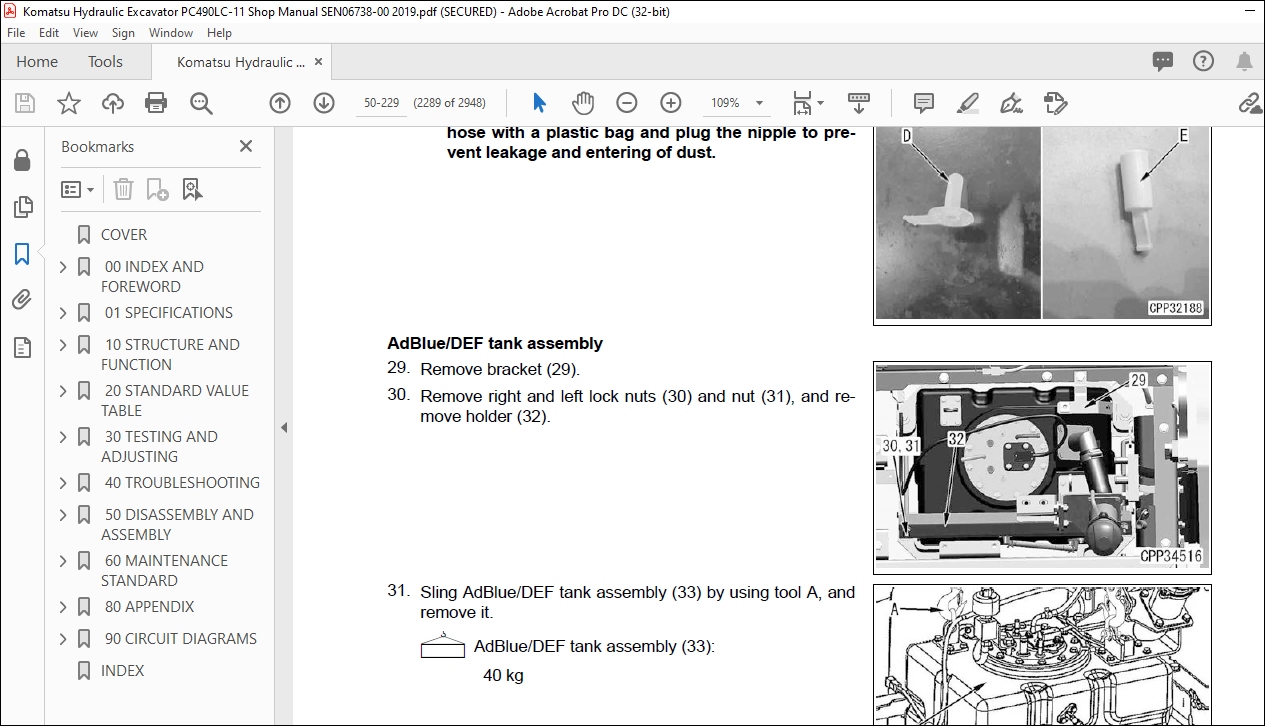Screen dimensions: 1265x726
Task: Open 01 SPECIFICATIONS bookmark
Action: point(169,313)
